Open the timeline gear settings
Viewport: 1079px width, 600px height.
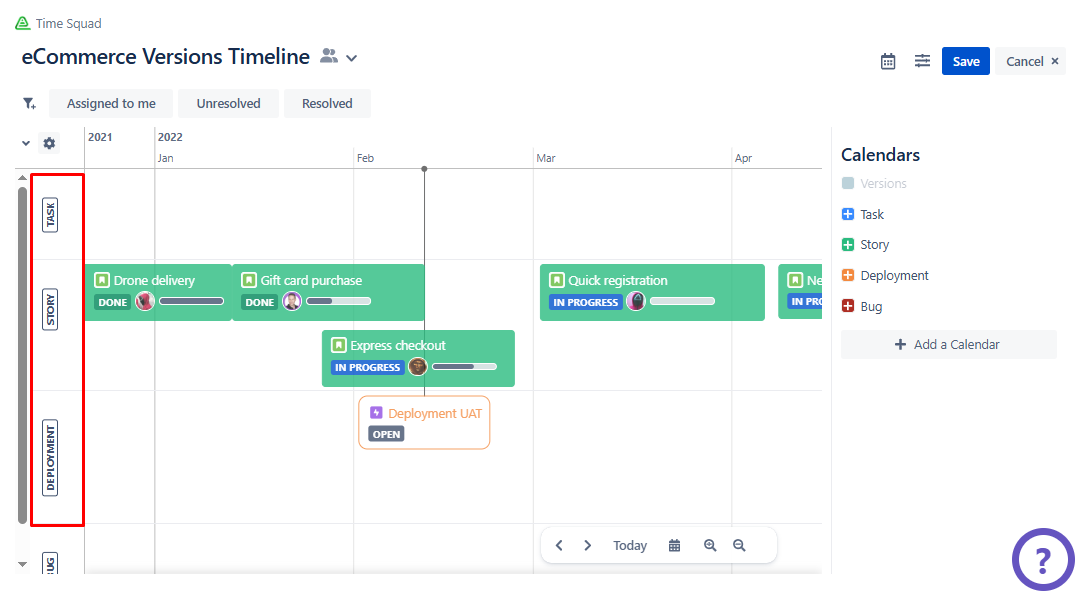coord(49,143)
